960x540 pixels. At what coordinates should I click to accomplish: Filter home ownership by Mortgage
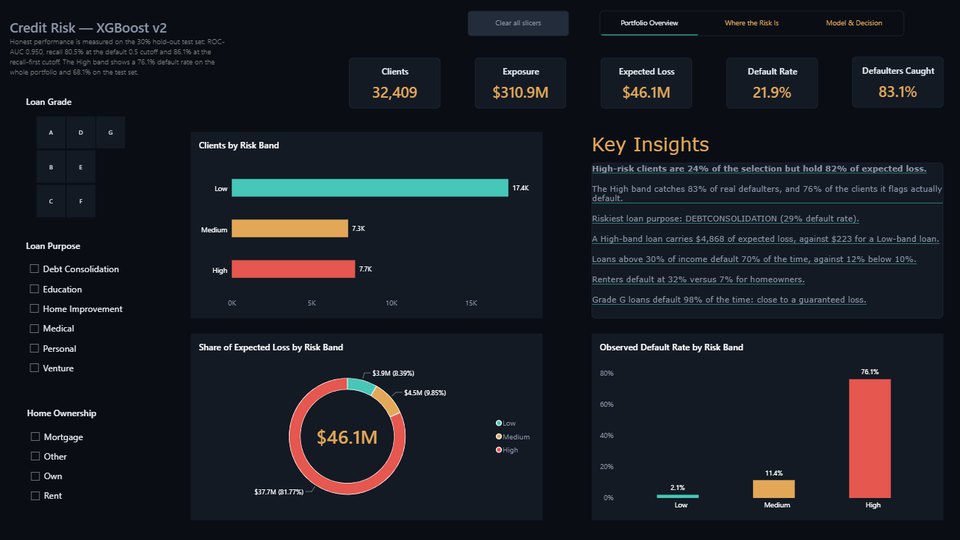click(35, 437)
